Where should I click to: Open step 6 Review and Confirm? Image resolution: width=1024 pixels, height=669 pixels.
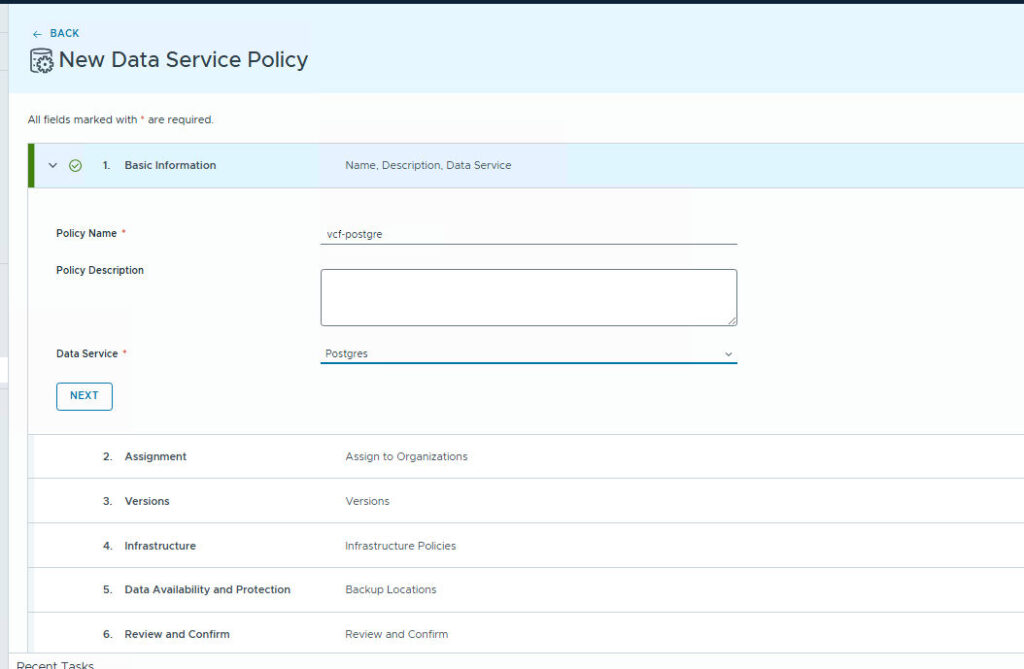pyautogui.click(x=177, y=634)
